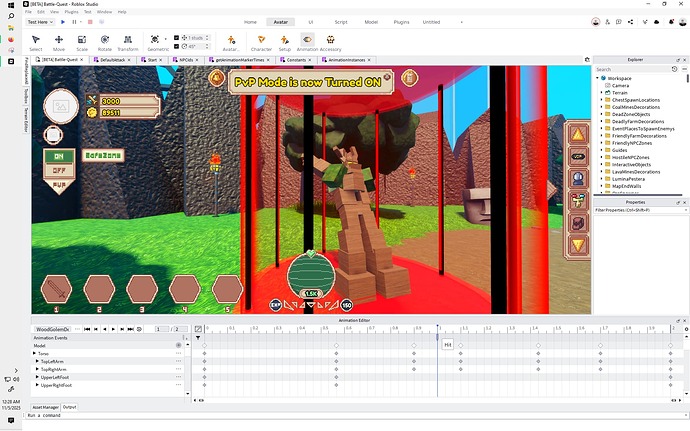Click add animation event pencil icon
Screen dimensions: 690x431
[198, 329]
